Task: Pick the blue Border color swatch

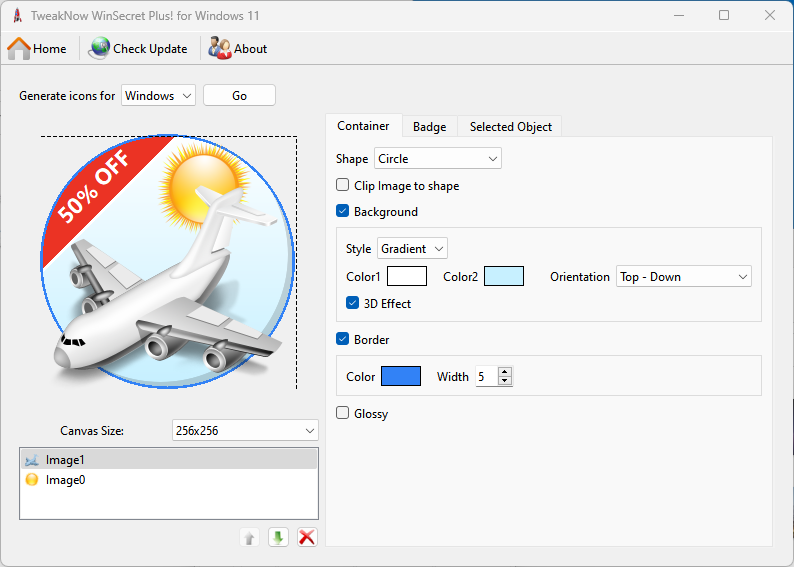Action: [401, 377]
